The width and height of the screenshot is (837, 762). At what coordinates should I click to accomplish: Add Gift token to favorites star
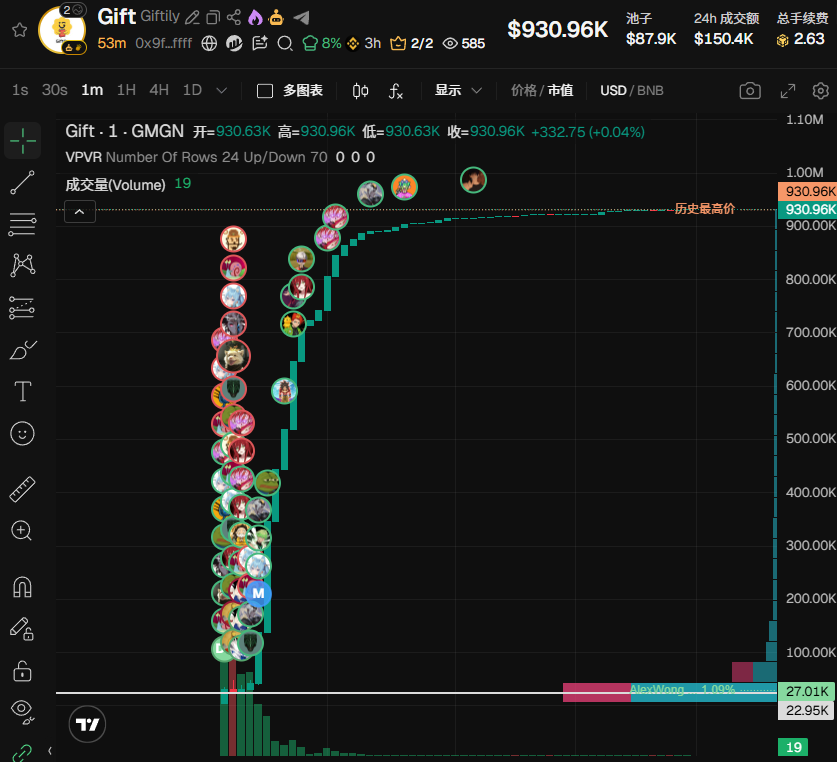coord(19,30)
